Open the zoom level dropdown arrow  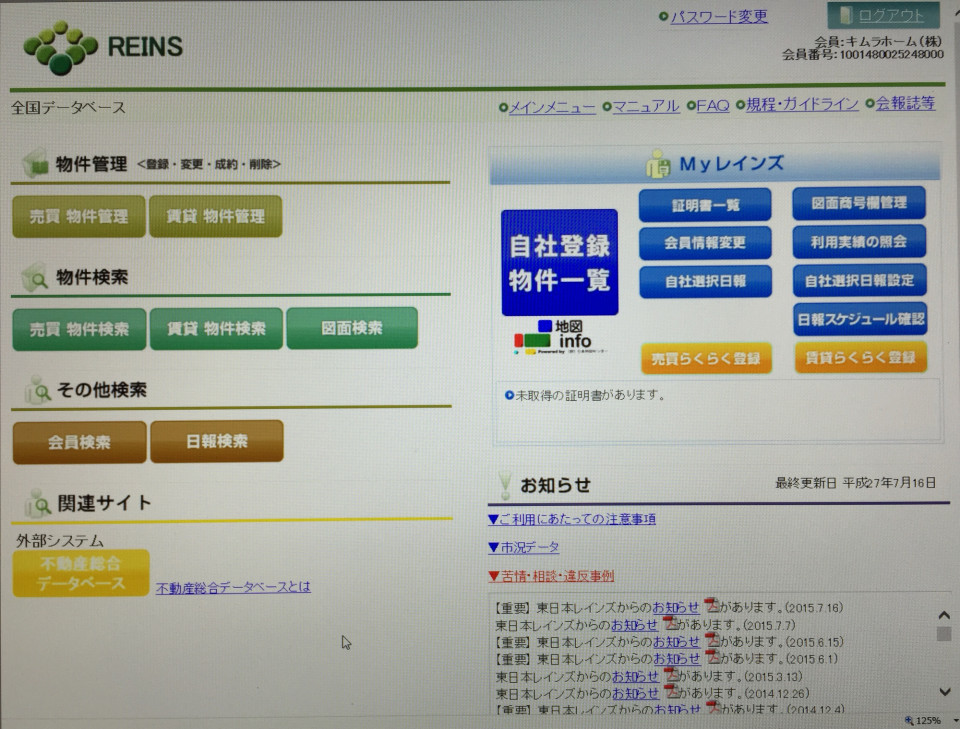[954, 720]
